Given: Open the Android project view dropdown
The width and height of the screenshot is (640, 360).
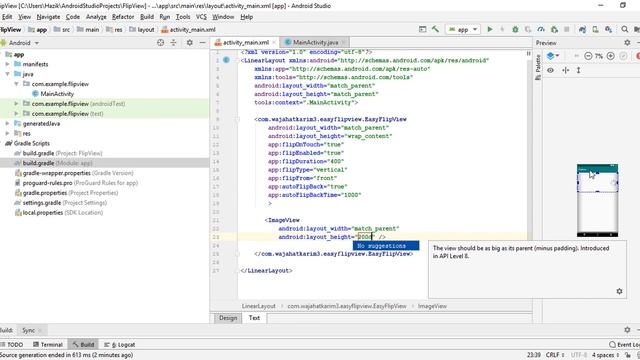Looking at the screenshot, I should tap(20, 43).
